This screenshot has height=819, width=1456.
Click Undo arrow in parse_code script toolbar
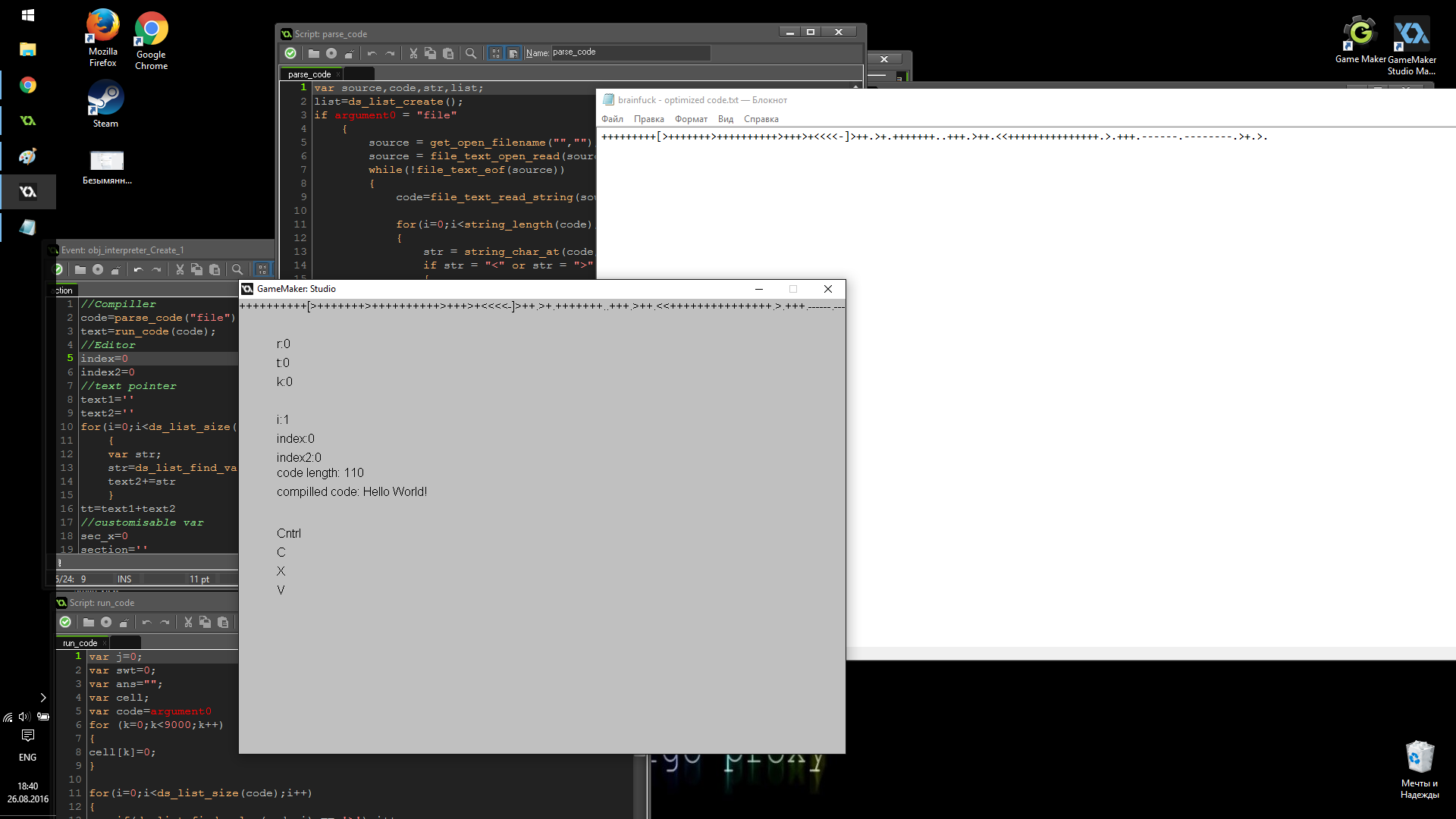pos(372,53)
